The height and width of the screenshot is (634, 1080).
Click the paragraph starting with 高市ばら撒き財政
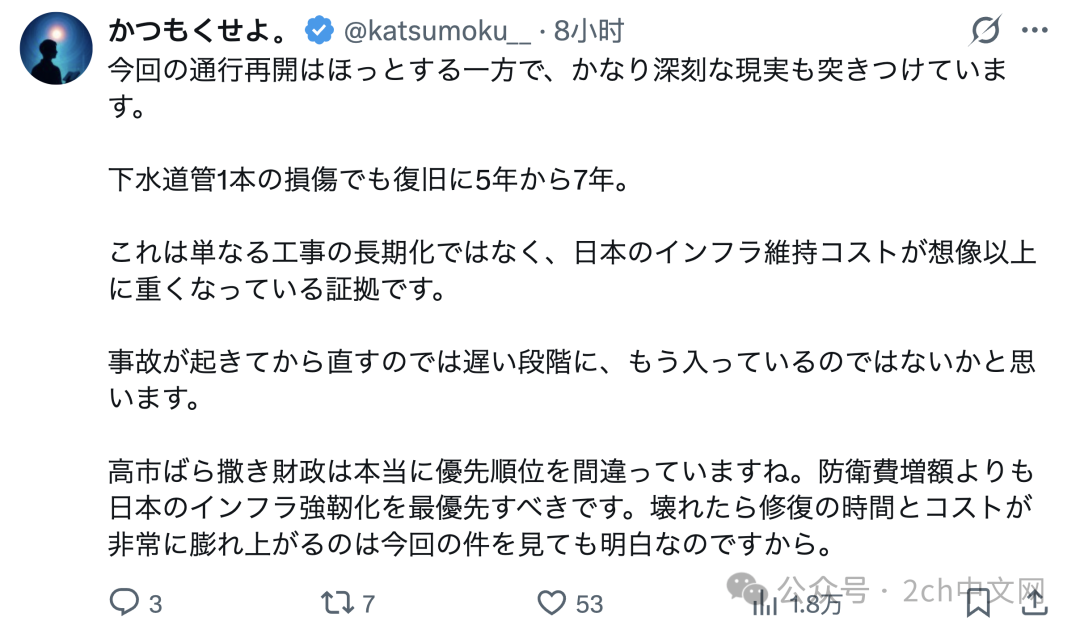(569, 507)
